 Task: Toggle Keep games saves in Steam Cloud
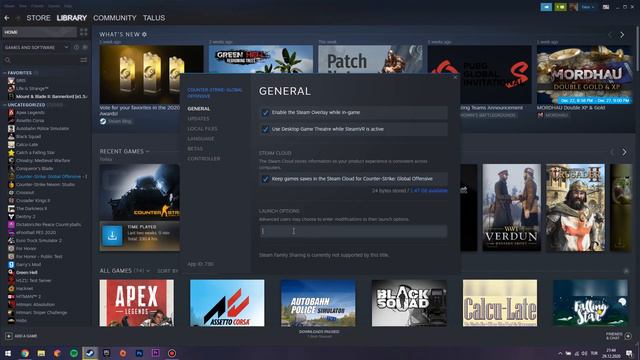tap(265, 179)
